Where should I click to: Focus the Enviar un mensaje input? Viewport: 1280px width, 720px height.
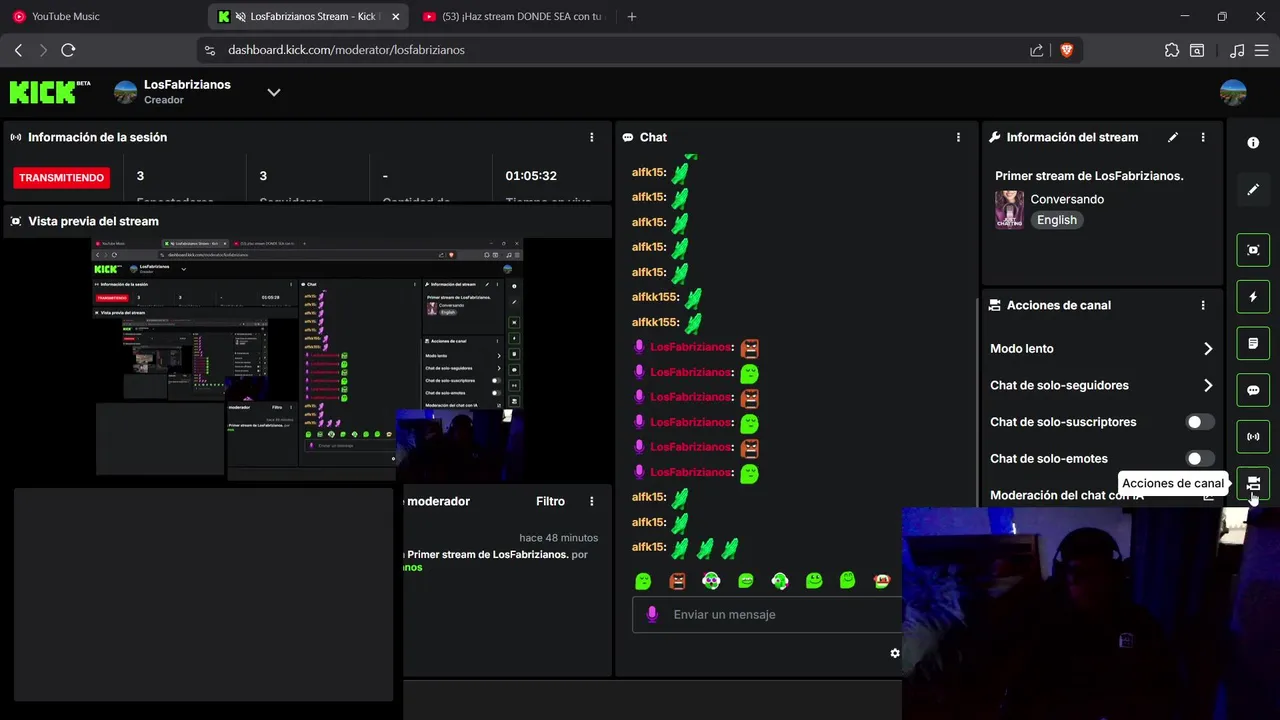click(767, 614)
